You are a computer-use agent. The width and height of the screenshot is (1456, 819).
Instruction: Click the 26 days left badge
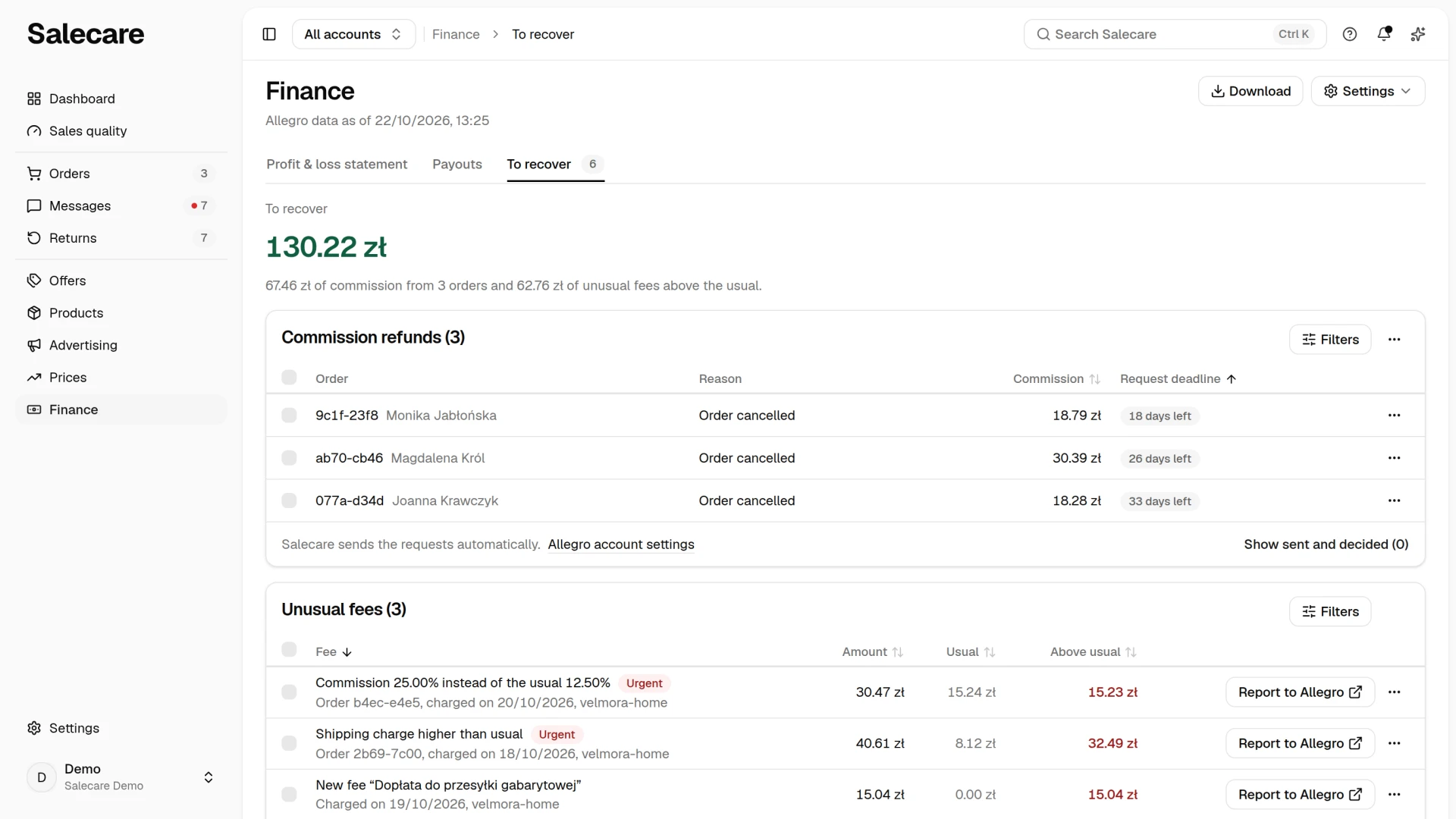[1159, 459]
